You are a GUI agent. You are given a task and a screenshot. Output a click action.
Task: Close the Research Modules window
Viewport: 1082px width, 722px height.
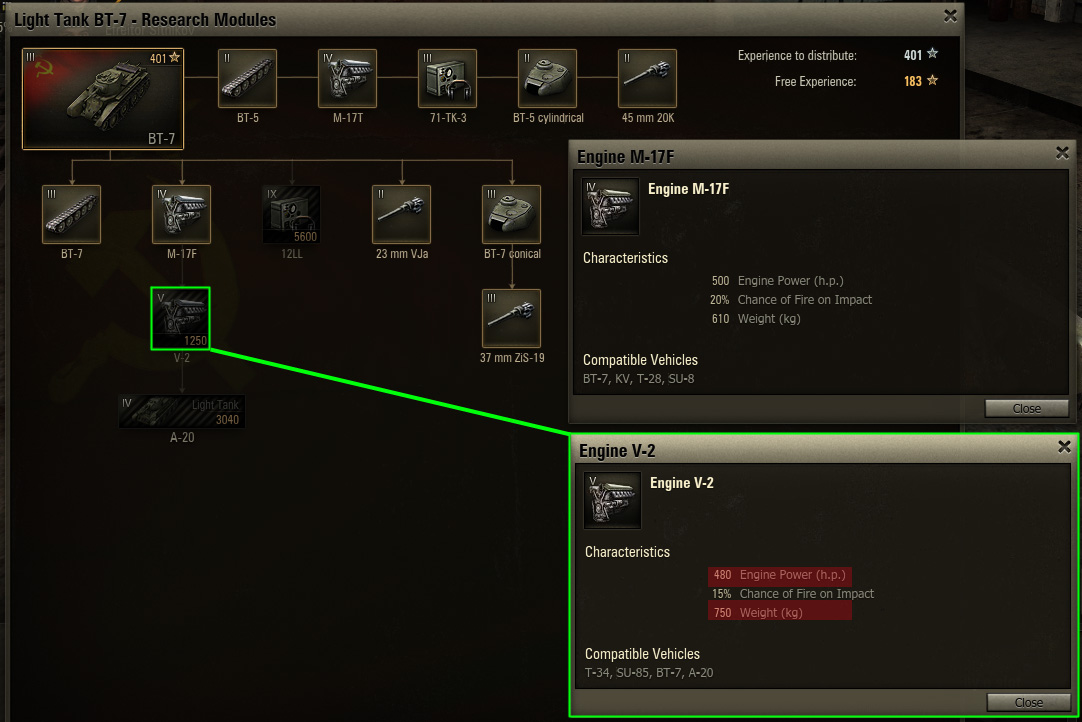click(x=950, y=16)
